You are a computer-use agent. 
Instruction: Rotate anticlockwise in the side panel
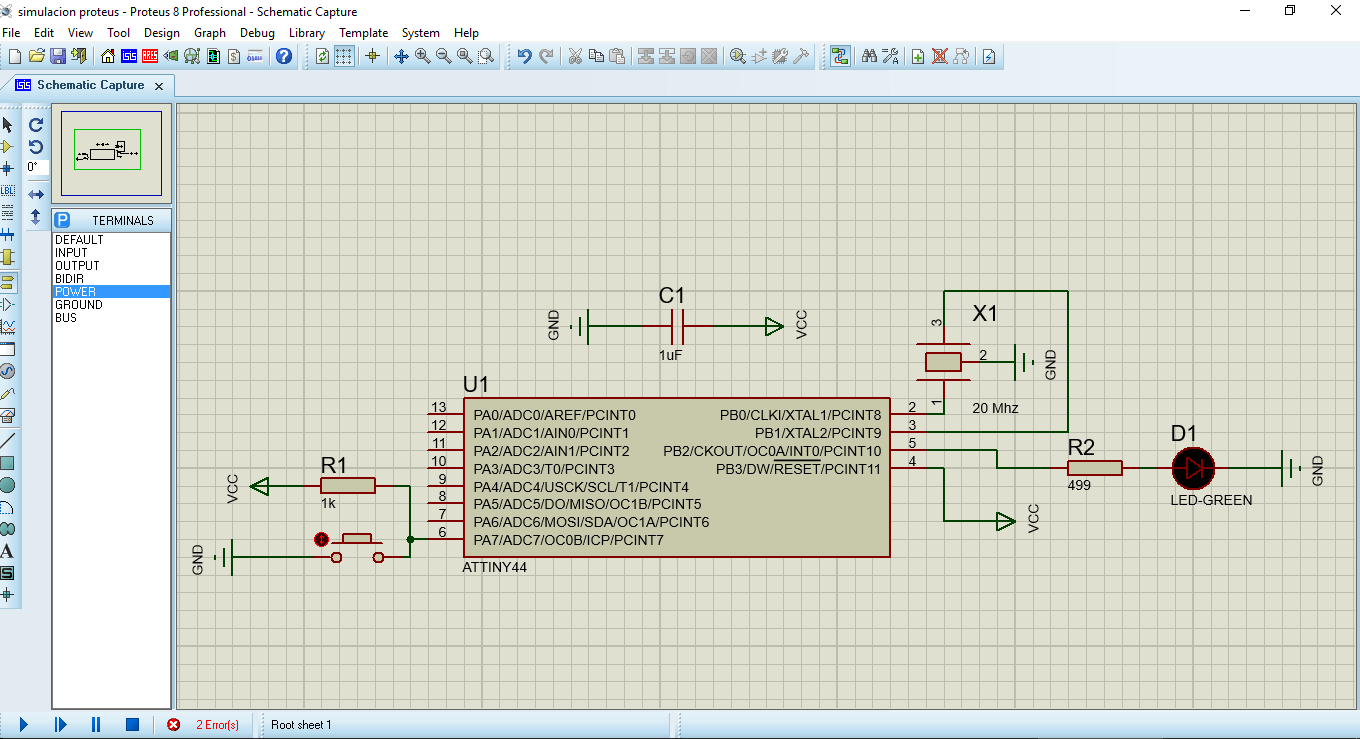pyautogui.click(x=36, y=146)
